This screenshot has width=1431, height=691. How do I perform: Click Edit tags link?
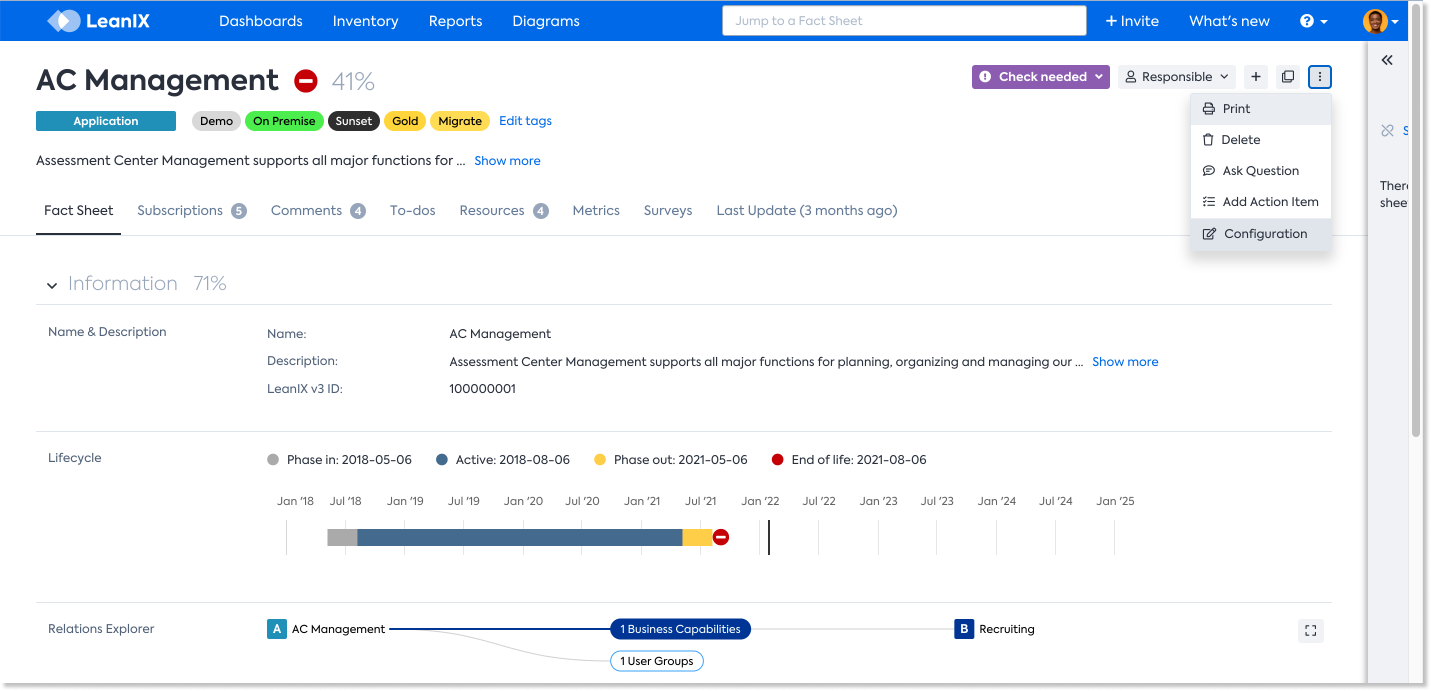coord(525,121)
